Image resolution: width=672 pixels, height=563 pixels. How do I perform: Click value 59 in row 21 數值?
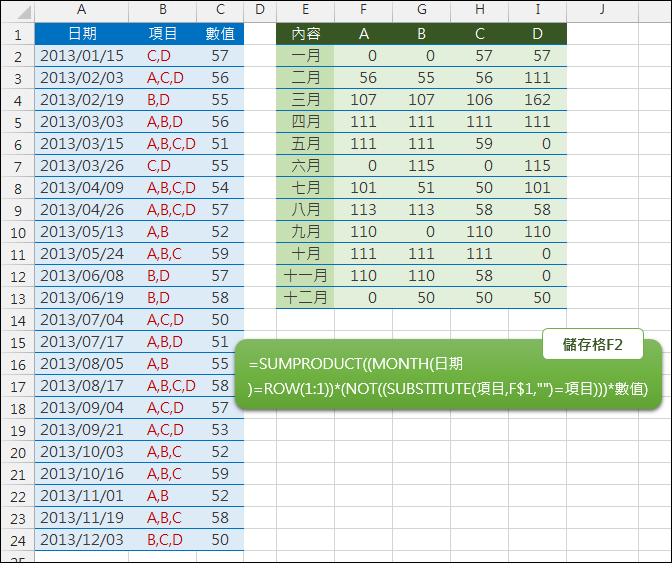pyautogui.click(x=220, y=474)
